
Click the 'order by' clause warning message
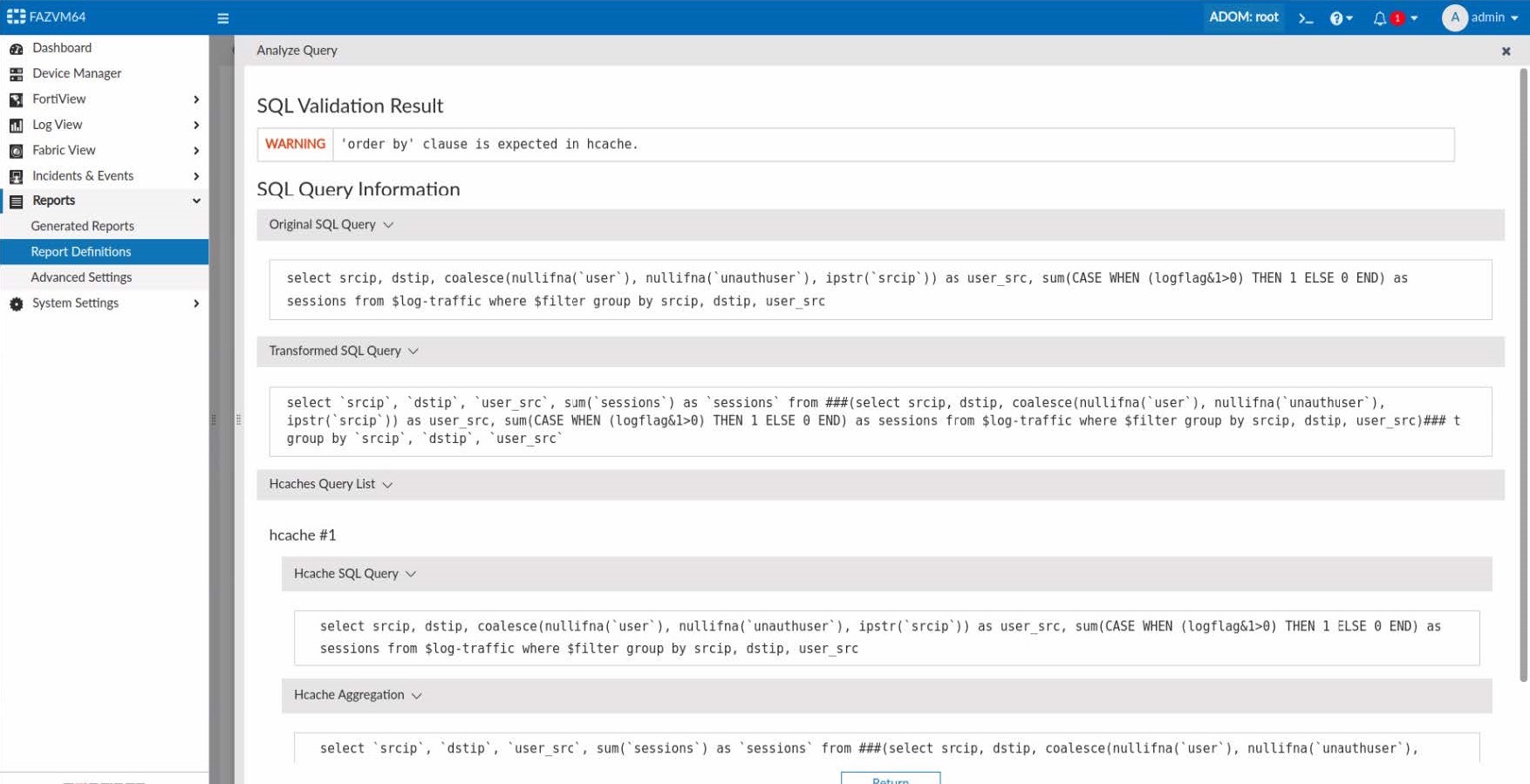coord(489,144)
